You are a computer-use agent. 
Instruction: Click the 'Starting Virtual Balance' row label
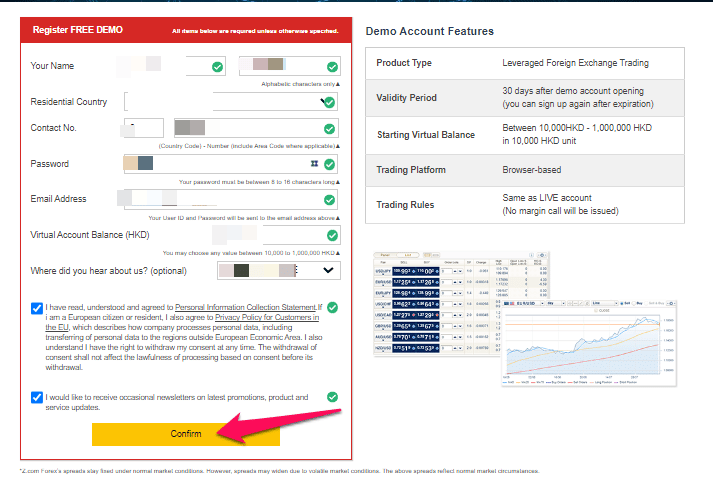pyautogui.click(x=426, y=135)
